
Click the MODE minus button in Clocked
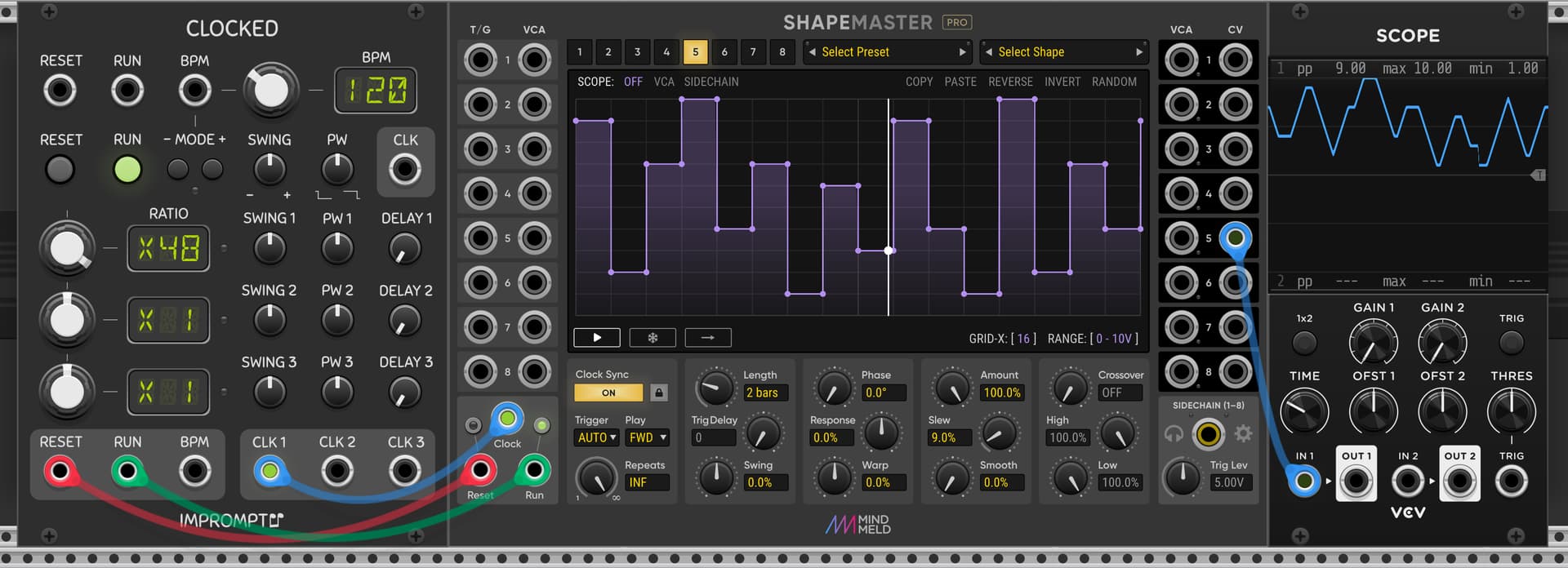click(177, 170)
